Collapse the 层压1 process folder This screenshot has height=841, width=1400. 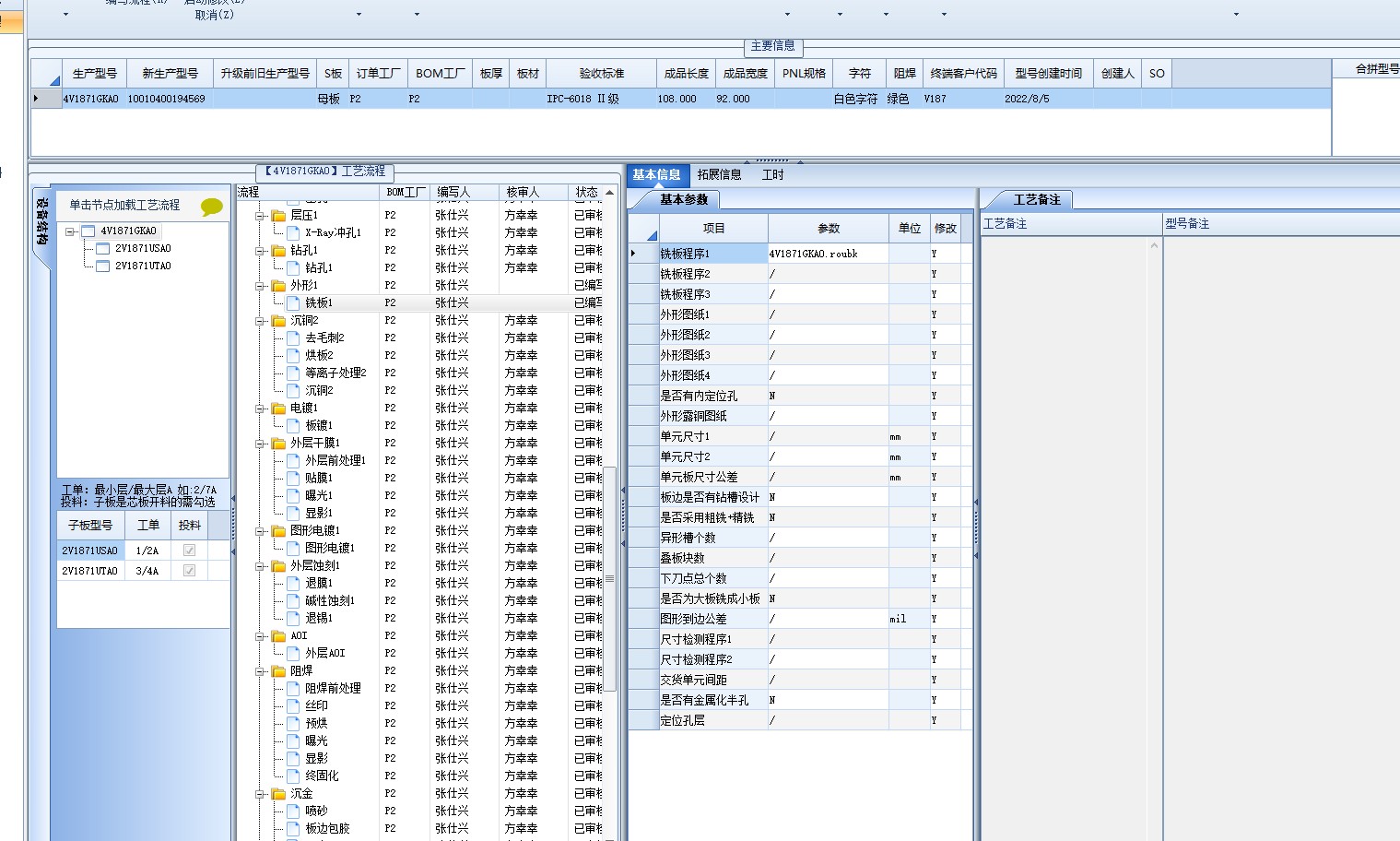260,215
